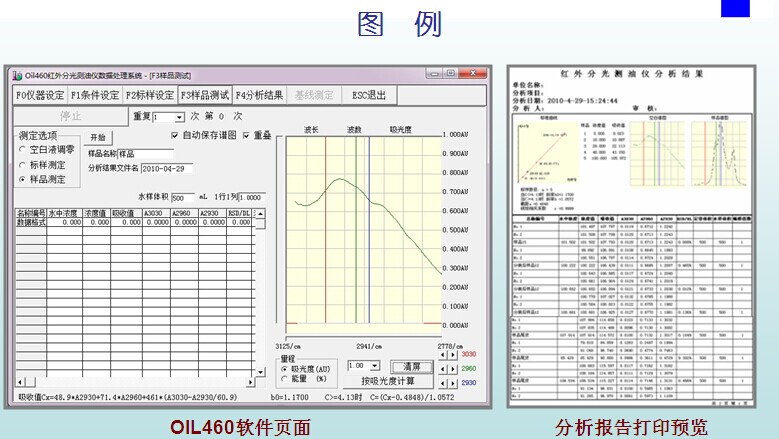
Task: Click the 1行1列 field showing 1.0000
Action: (251, 198)
